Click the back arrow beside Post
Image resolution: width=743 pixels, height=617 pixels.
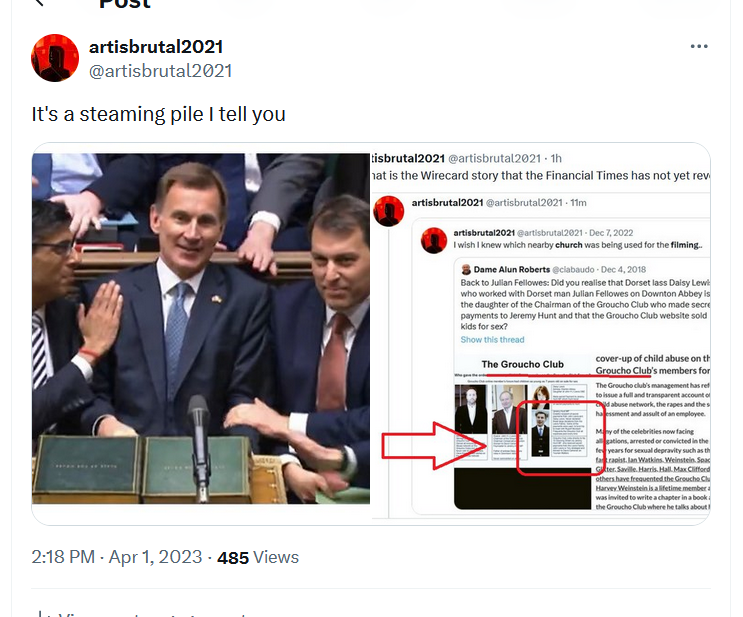[39, 3]
